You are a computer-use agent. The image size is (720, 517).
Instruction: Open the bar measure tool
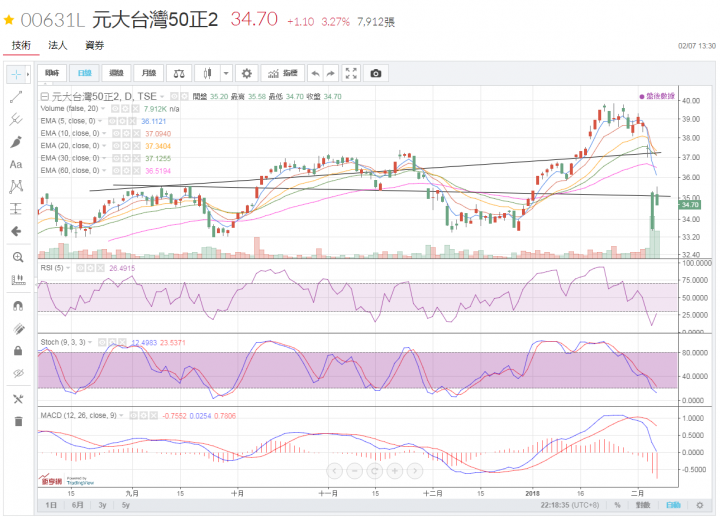18,280
